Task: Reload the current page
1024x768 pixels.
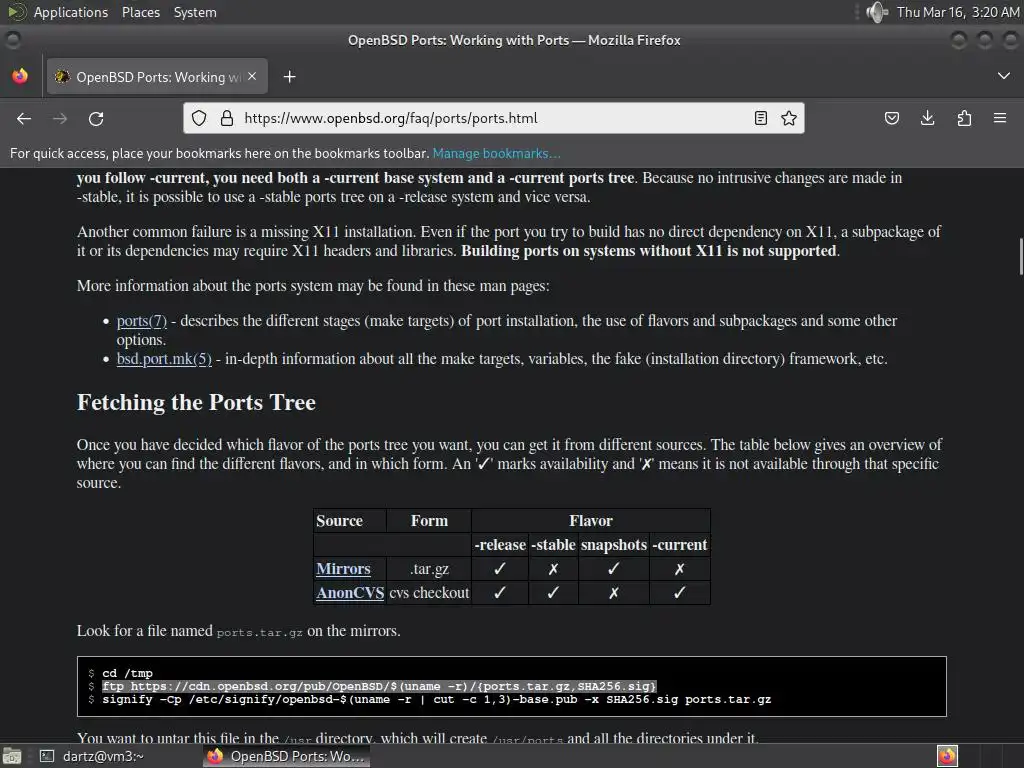Action: pos(96,118)
